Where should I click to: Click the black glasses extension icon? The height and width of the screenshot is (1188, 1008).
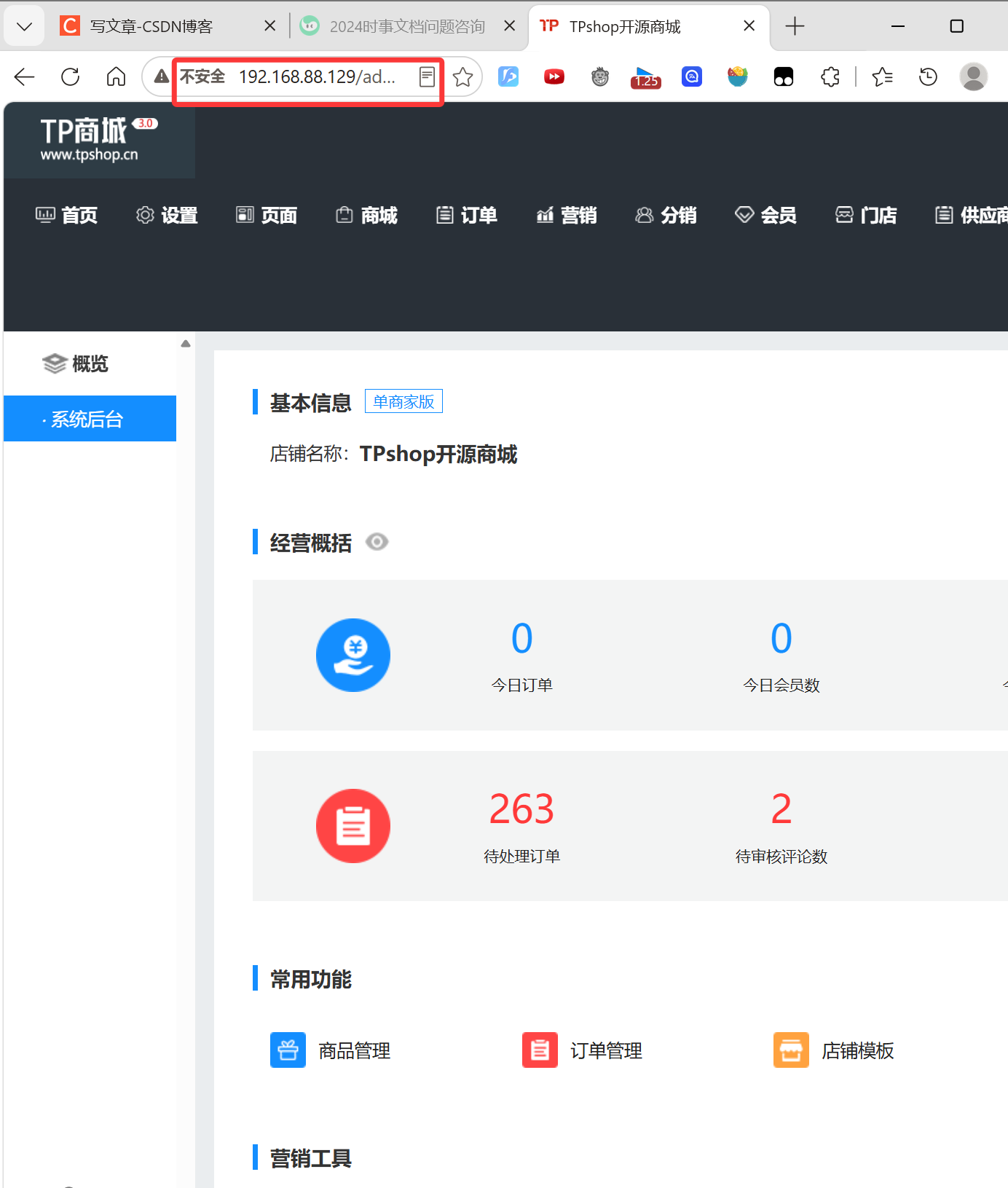click(784, 76)
